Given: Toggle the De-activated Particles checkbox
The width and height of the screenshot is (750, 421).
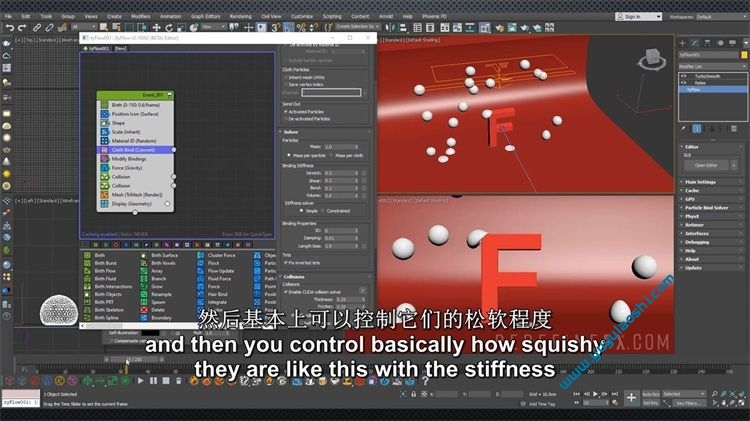Looking at the screenshot, I should 286,119.
